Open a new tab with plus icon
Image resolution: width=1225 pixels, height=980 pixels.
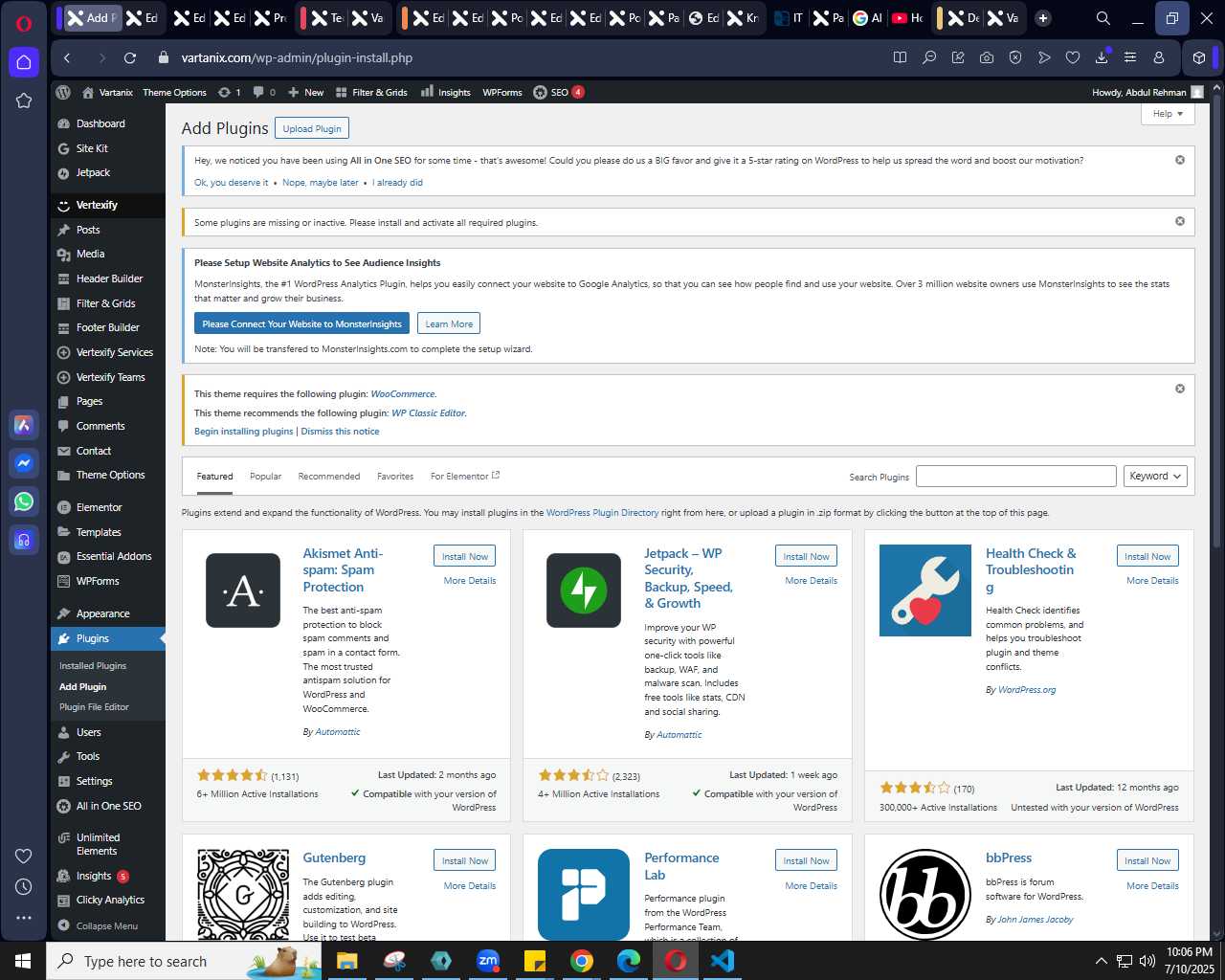click(1043, 18)
